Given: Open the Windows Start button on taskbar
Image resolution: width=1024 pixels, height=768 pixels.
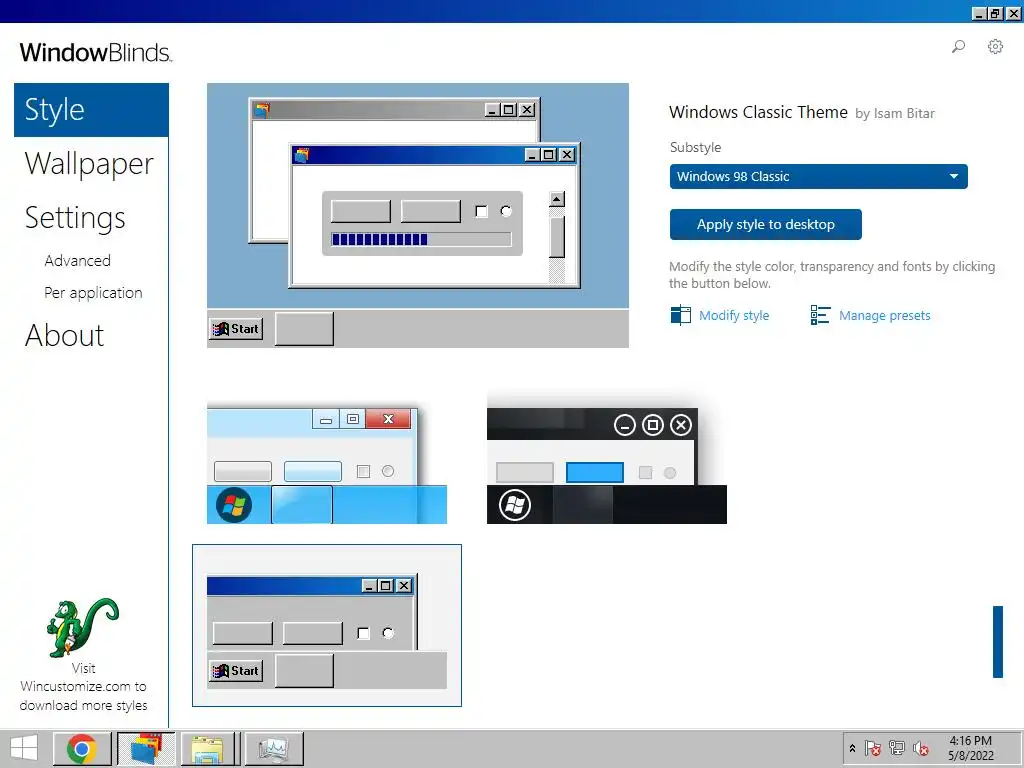Looking at the screenshot, I should tap(24, 748).
